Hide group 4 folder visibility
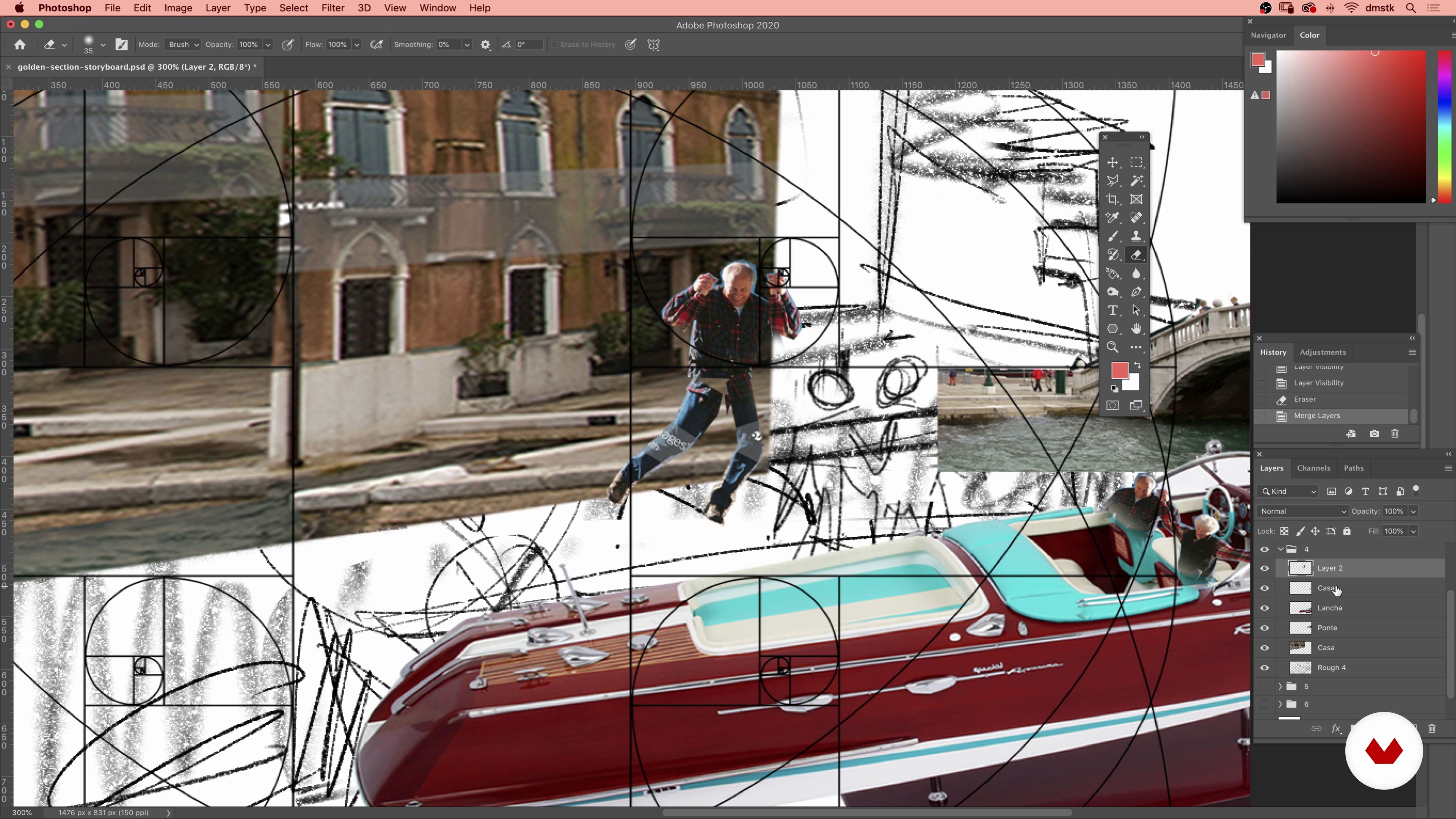The height and width of the screenshot is (819, 1456). click(x=1265, y=549)
